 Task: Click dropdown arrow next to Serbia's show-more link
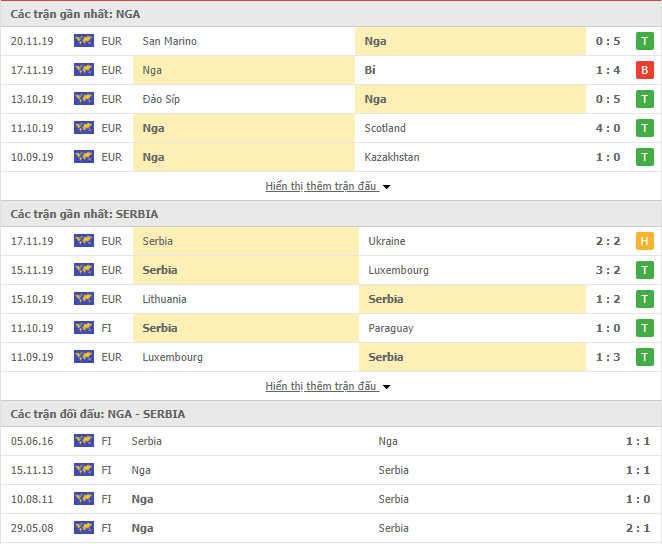(x=387, y=387)
